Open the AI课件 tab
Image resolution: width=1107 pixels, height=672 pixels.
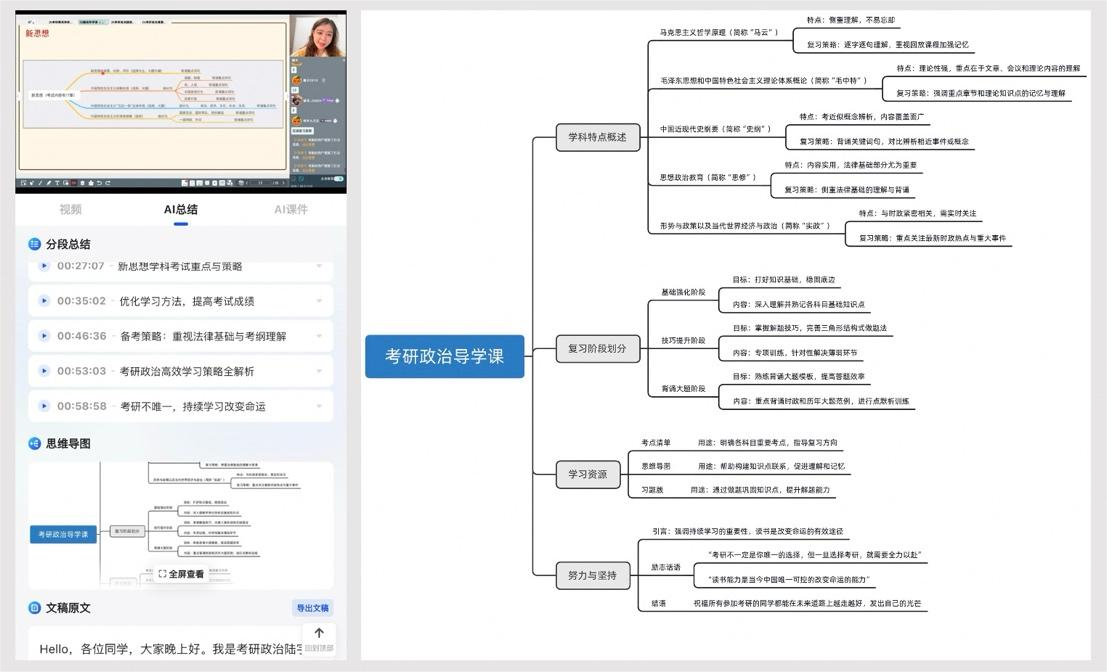[291, 210]
